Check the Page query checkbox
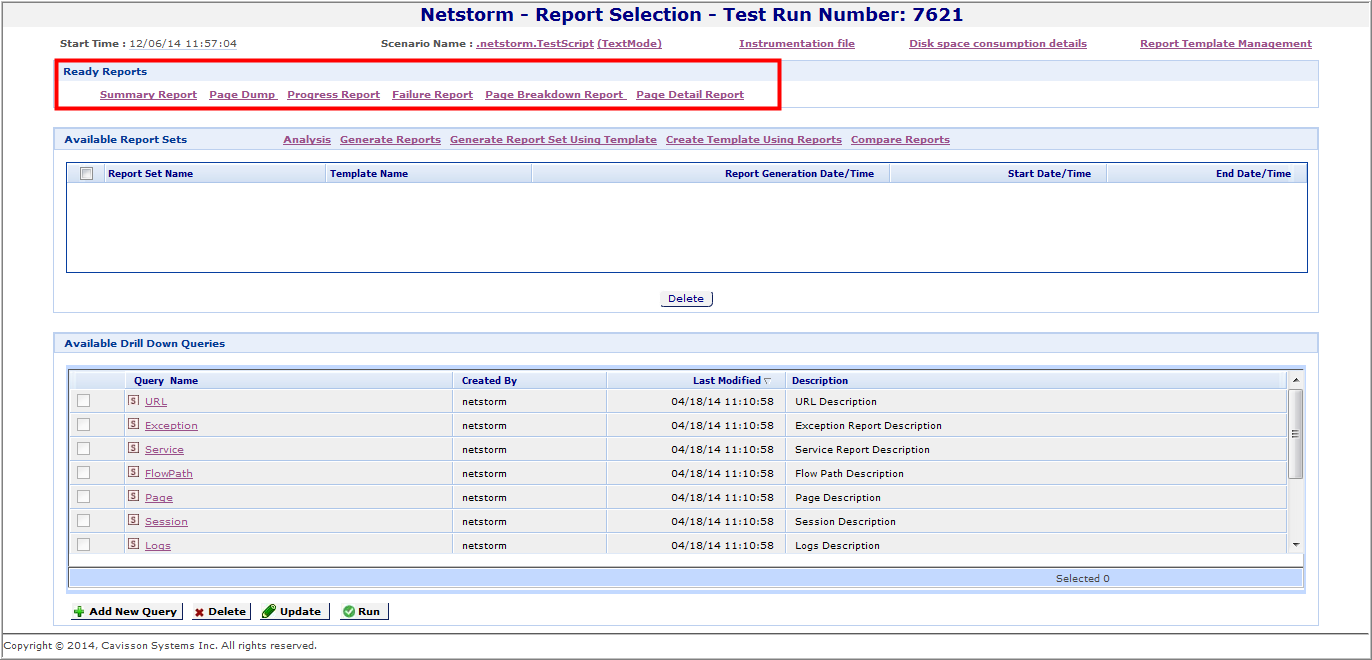The height and width of the screenshot is (660, 1372). point(84,497)
